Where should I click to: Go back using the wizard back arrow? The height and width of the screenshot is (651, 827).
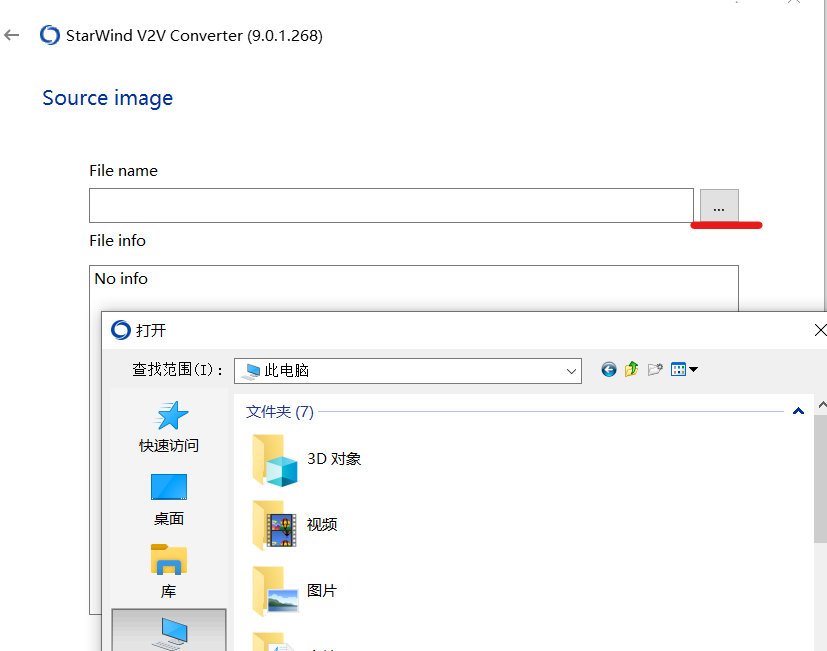click(11, 35)
